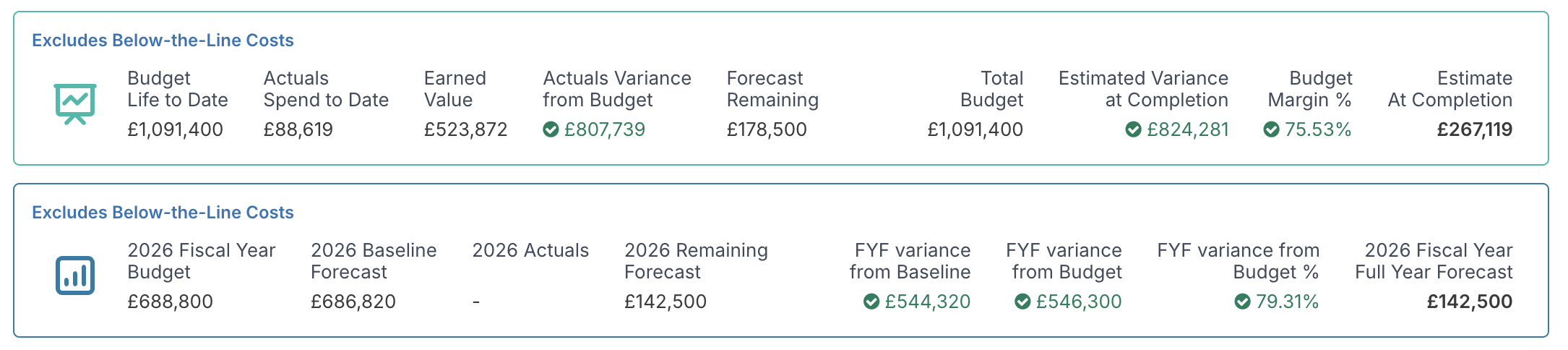
Task: Click the 2026 Actuals column heading
Action: 530,250
